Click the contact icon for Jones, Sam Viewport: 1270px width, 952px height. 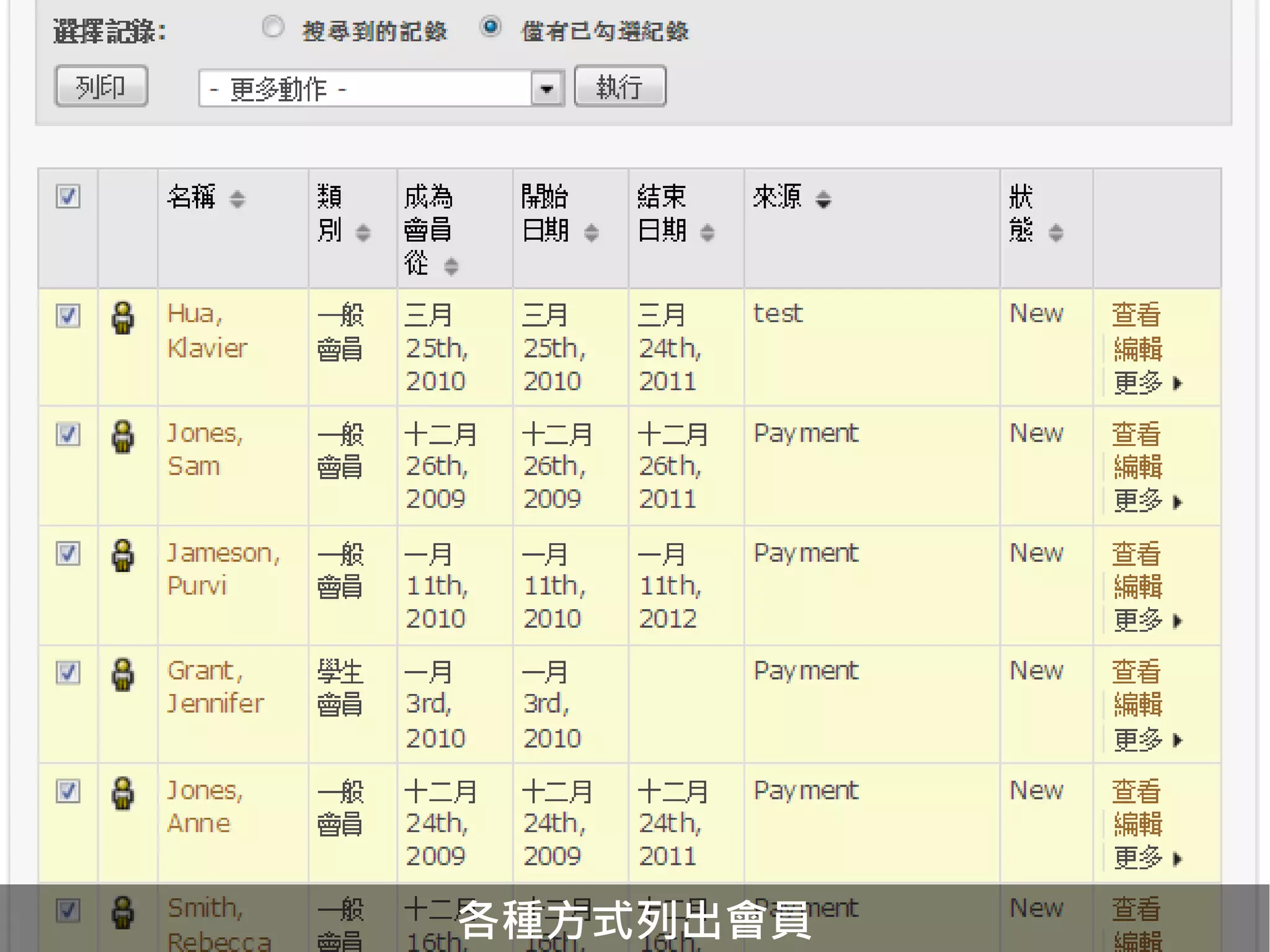pyautogui.click(x=123, y=437)
